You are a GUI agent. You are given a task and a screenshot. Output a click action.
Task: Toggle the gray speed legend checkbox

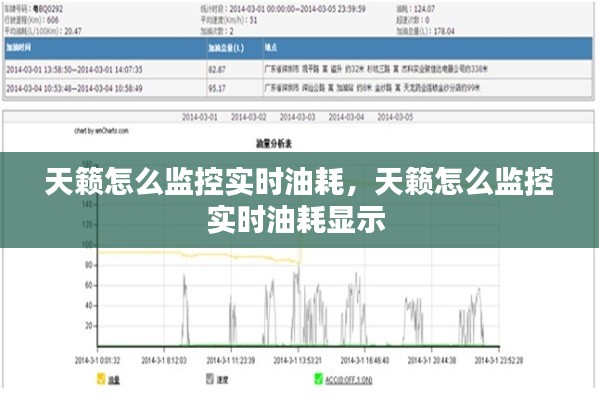pyautogui.click(x=210, y=379)
